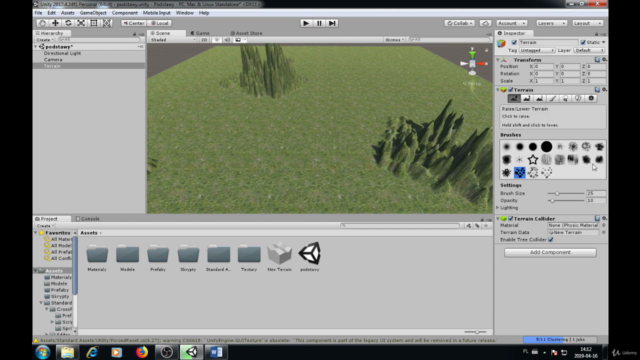Select the Paint Height terrain tool

[x=527, y=98]
